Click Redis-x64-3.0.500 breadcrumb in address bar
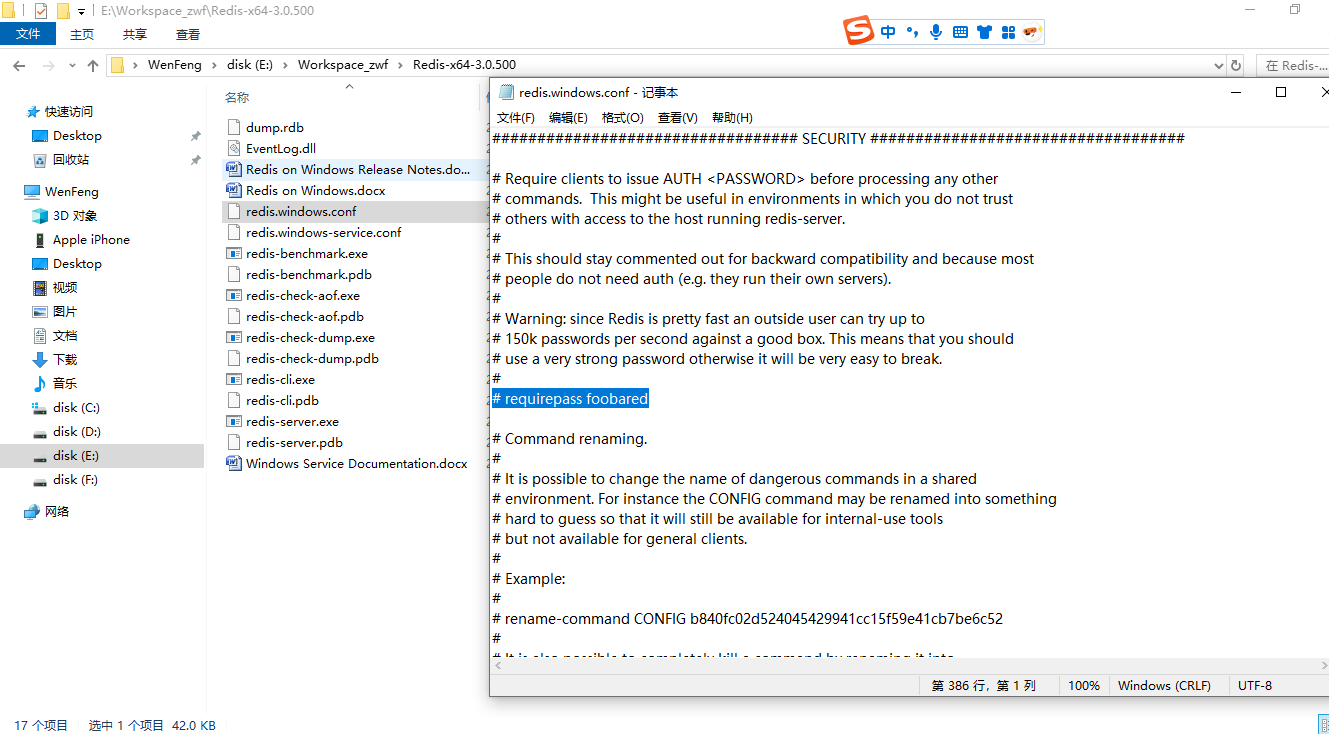The height and width of the screenshot is (734, 1329). click(x=464, y=65)
